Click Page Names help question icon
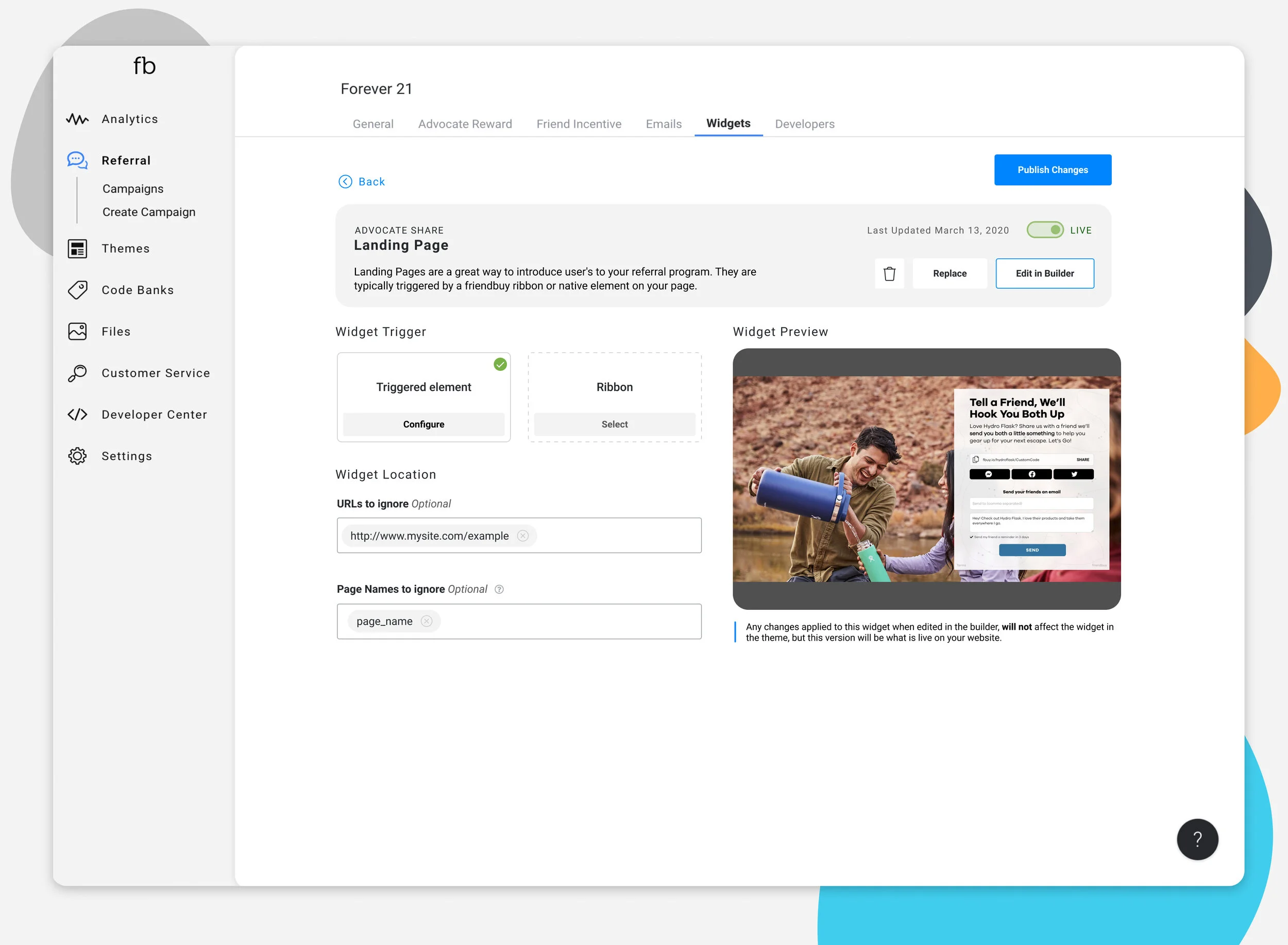The width and height of the screenshot is (1288, 945). click(499, 589)
